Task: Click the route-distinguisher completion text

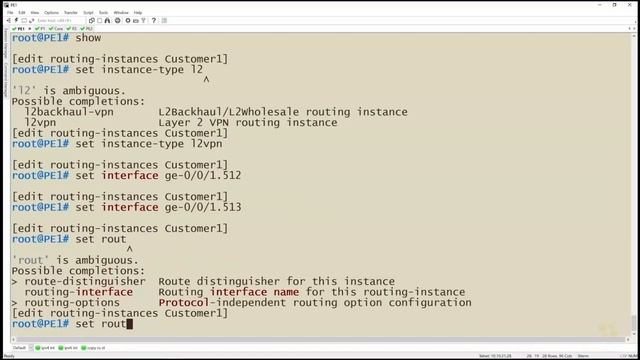Action: click(85, 282)
